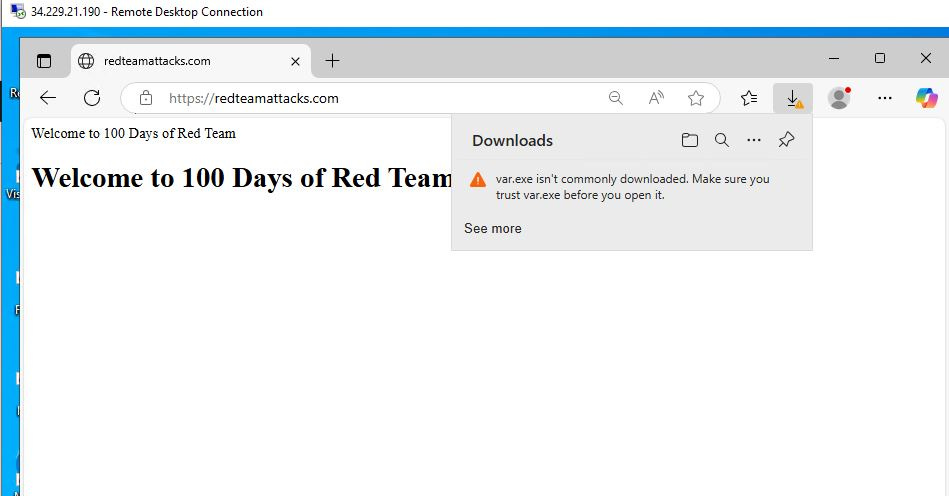Click the Remote Desktop Connection title icon
This screenshot has height=496, width=949.
[18, 11]
